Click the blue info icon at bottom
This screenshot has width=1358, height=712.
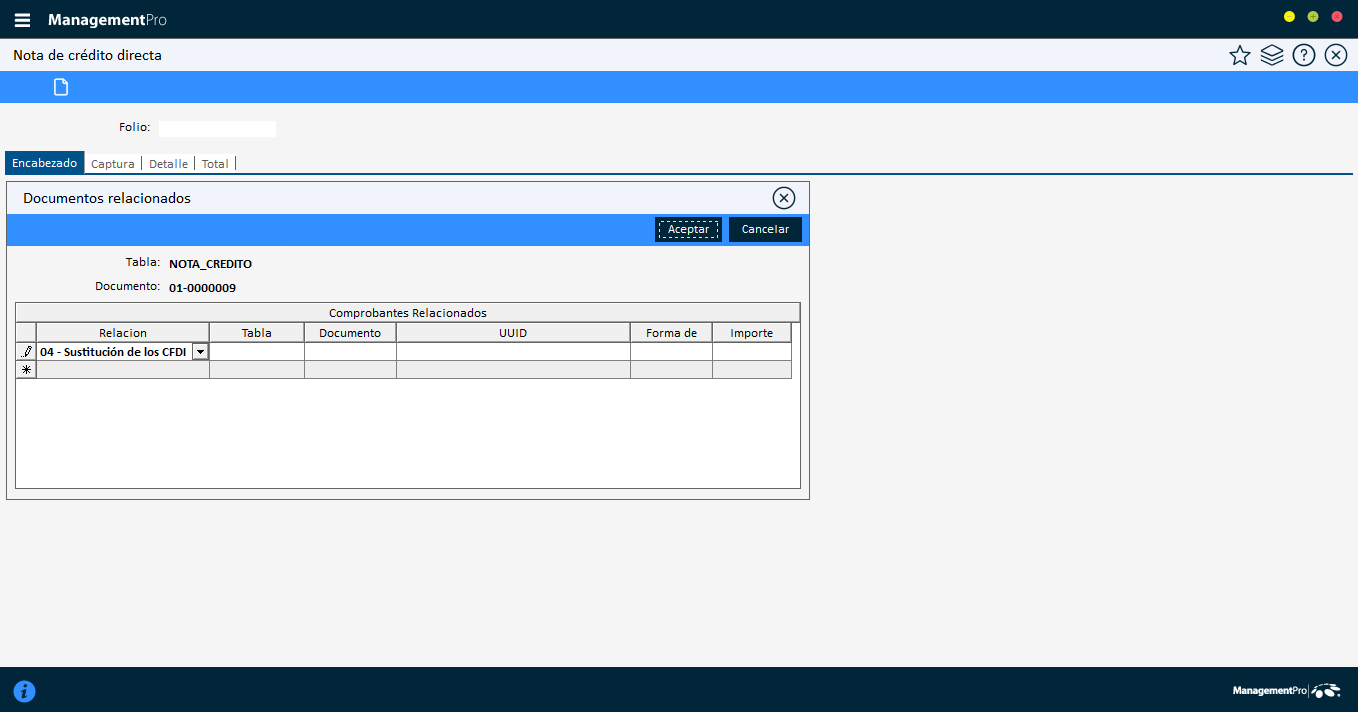(x=24, y=691)
